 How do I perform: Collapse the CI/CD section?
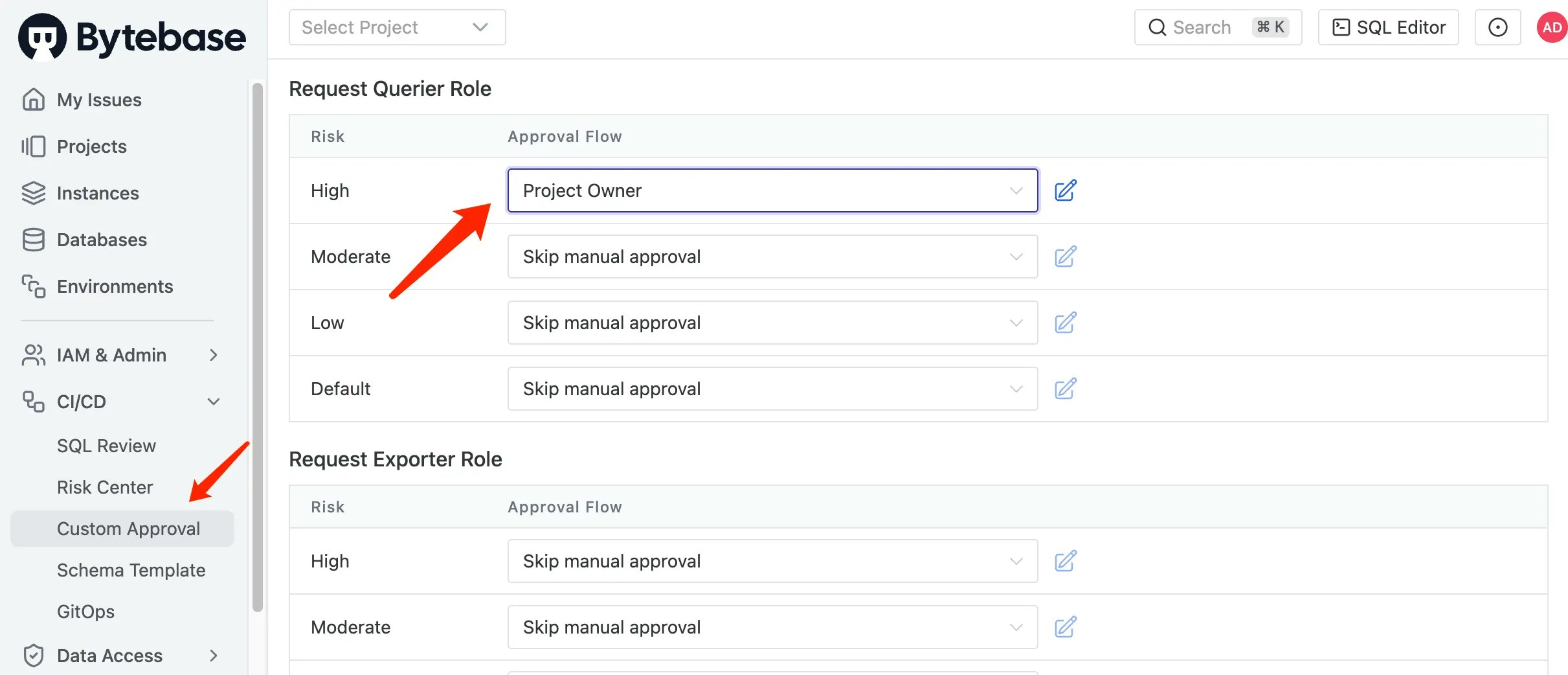214,402
